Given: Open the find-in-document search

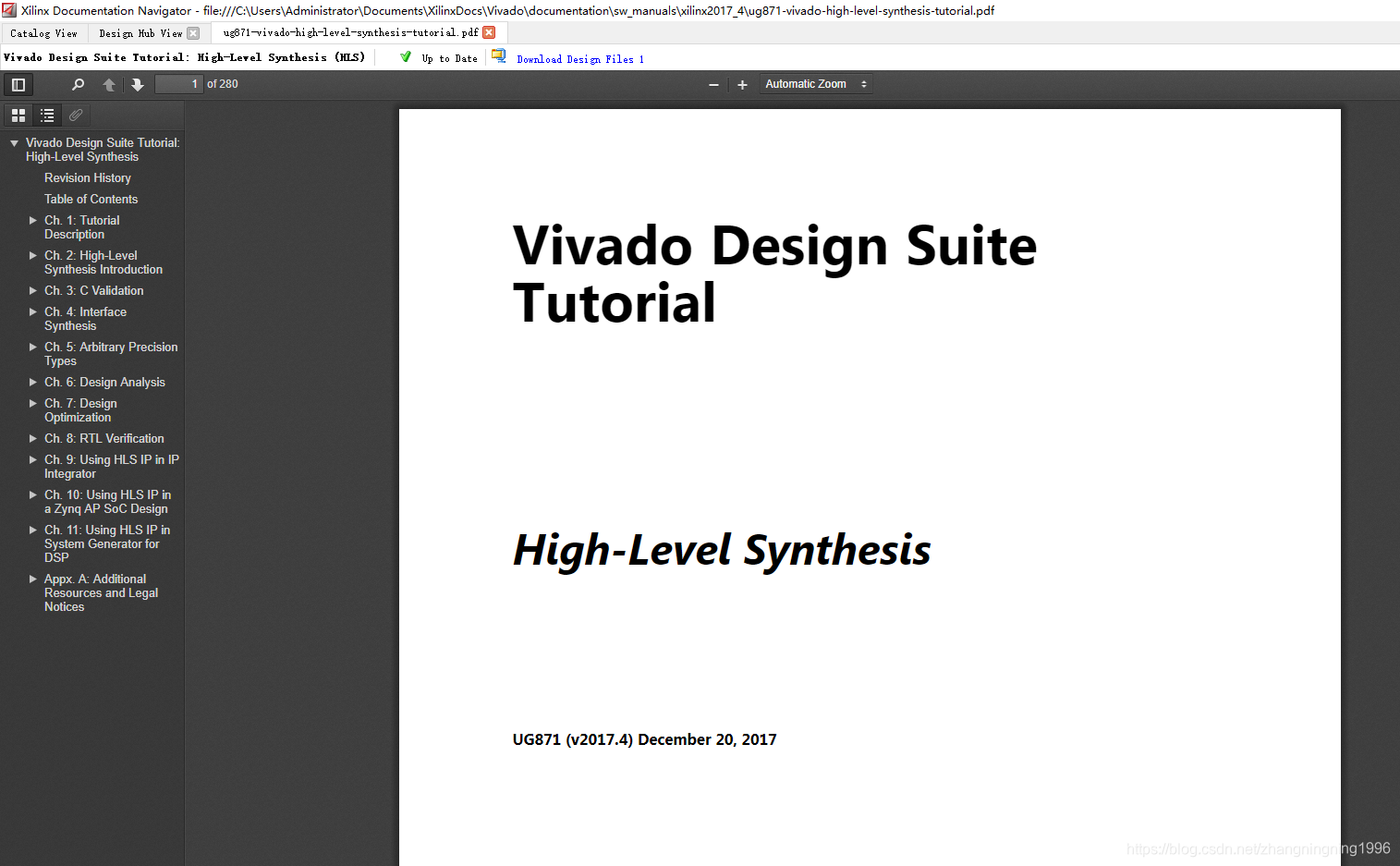Looking at the screenshot, I should [78, 85].
